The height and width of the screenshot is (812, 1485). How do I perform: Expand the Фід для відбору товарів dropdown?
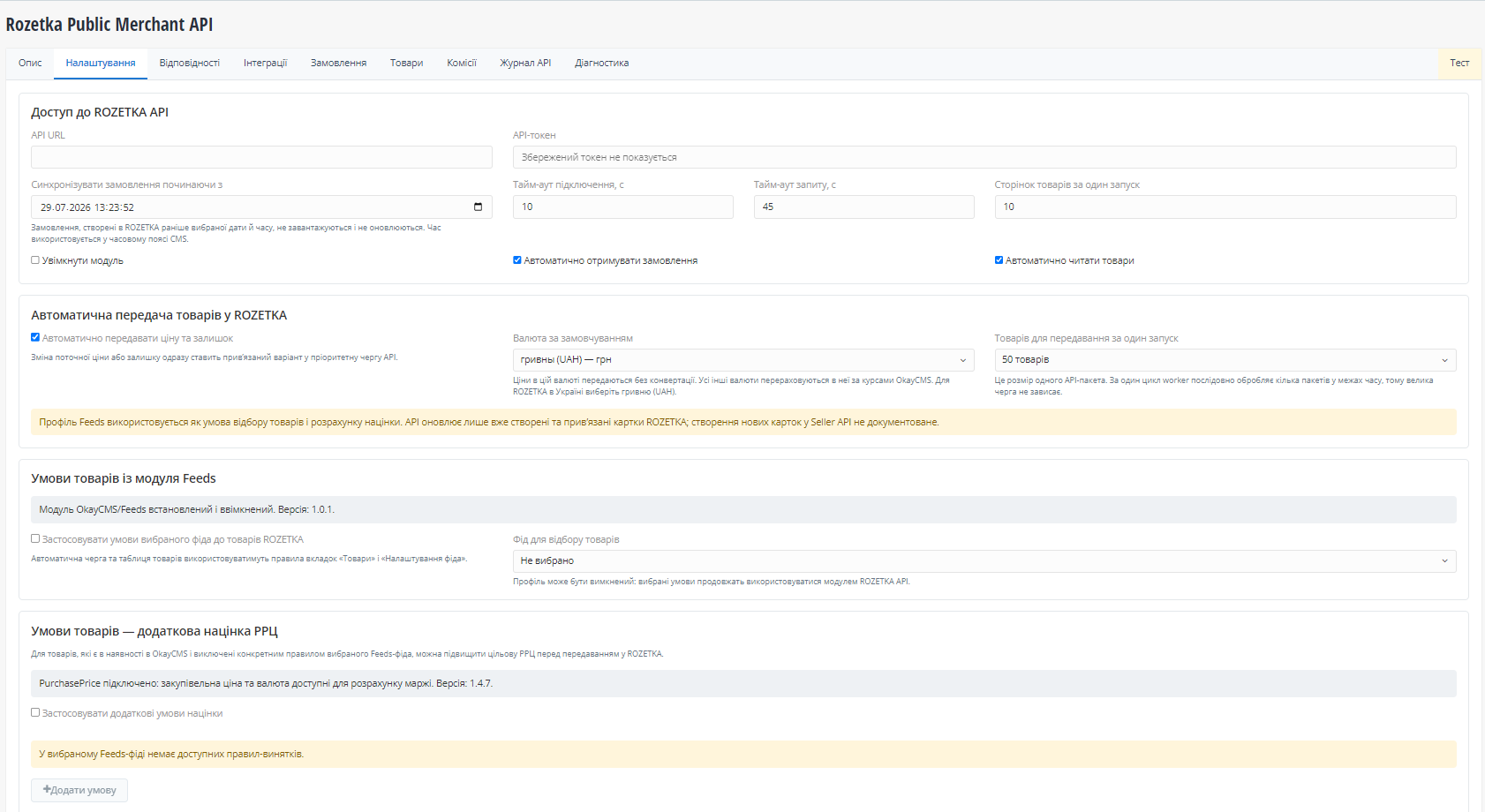click(x=984, y=561)
